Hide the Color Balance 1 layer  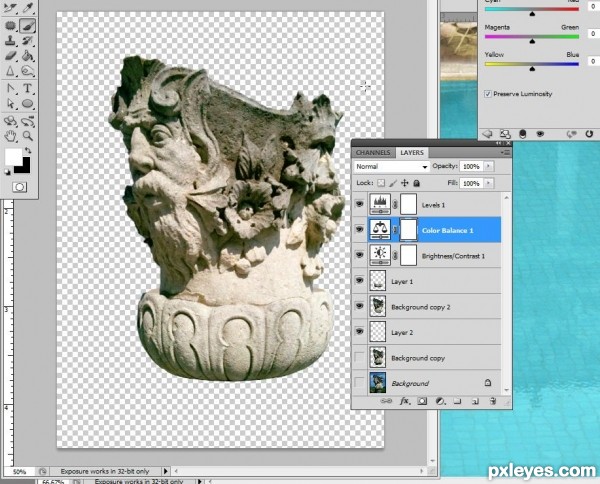coord(359,229)
